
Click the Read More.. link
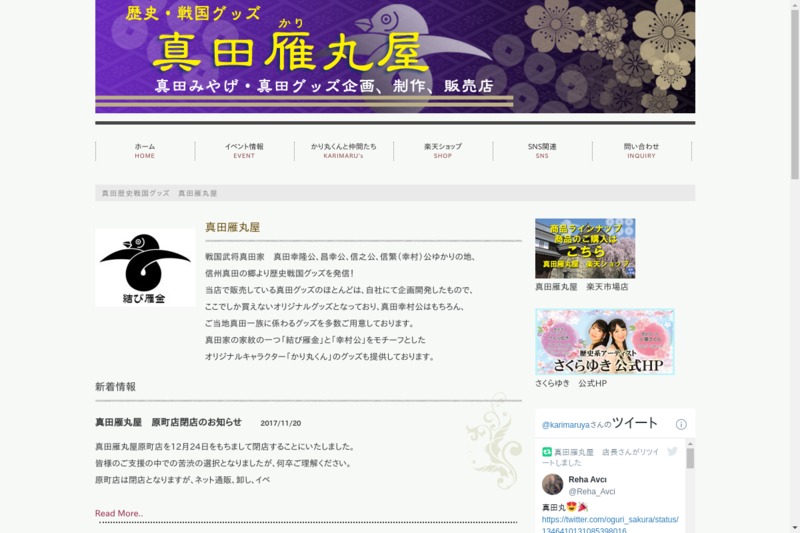coord(119,513)
